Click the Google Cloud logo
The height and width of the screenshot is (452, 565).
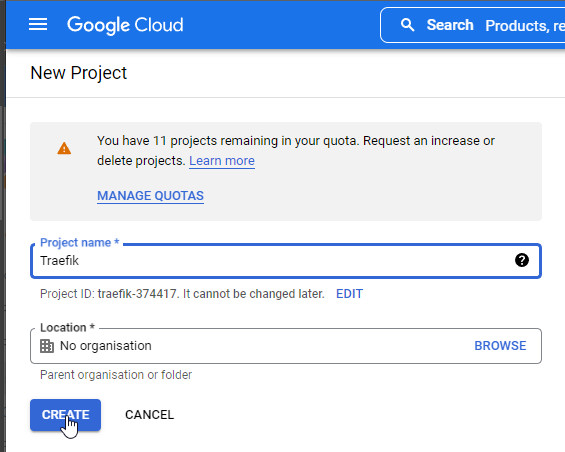pos(125,25)
